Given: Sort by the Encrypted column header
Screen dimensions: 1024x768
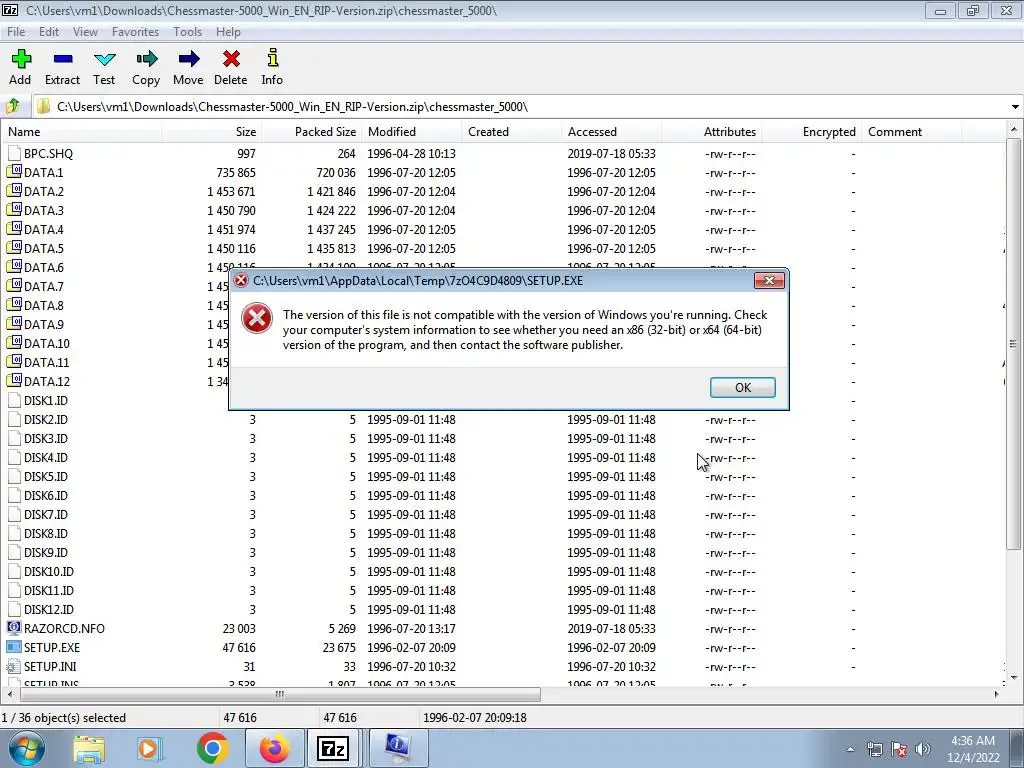Looking at the screenshot, I should coord(812,131).
